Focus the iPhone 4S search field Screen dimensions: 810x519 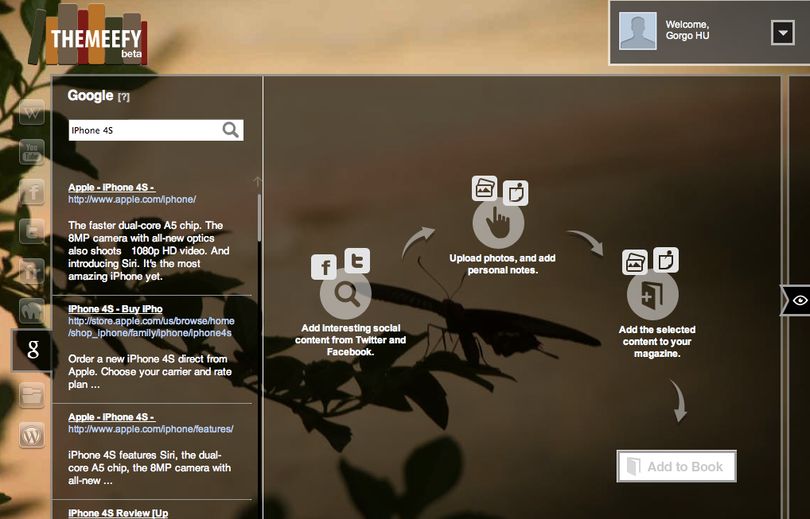145,130
